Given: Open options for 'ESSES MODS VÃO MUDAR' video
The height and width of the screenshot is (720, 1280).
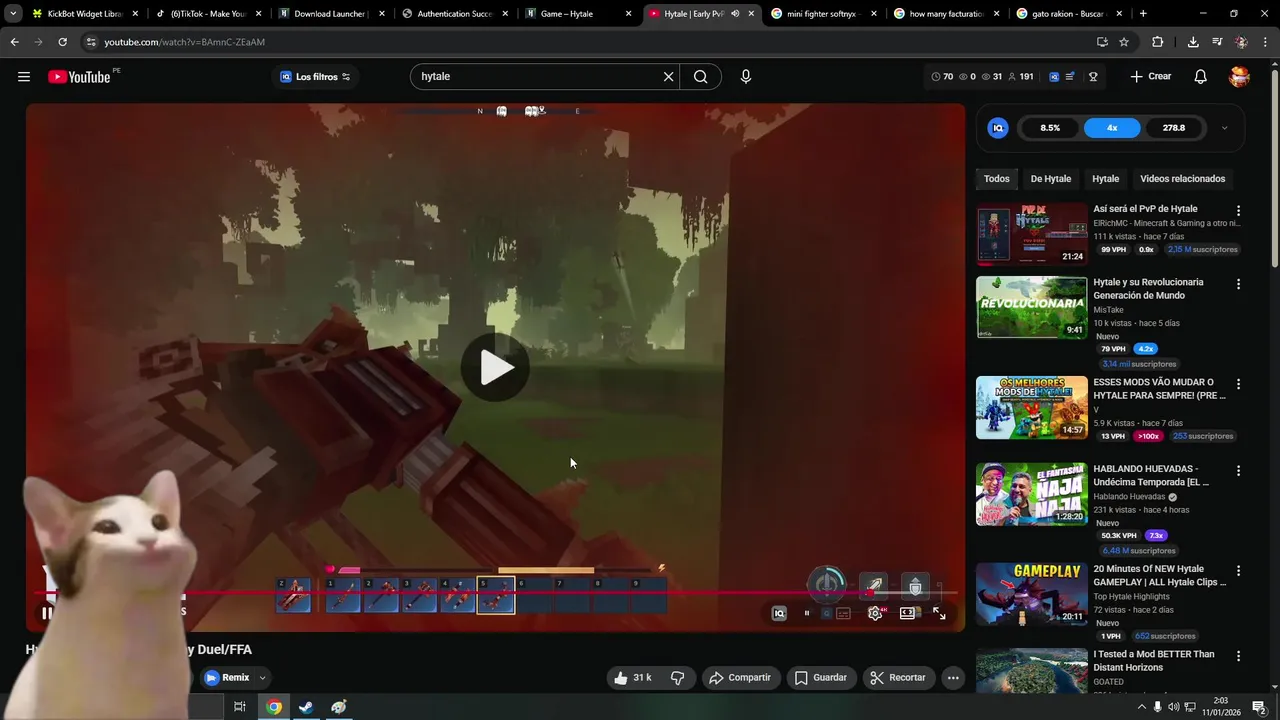Looking at the screenshot, I should (1238, 384).
